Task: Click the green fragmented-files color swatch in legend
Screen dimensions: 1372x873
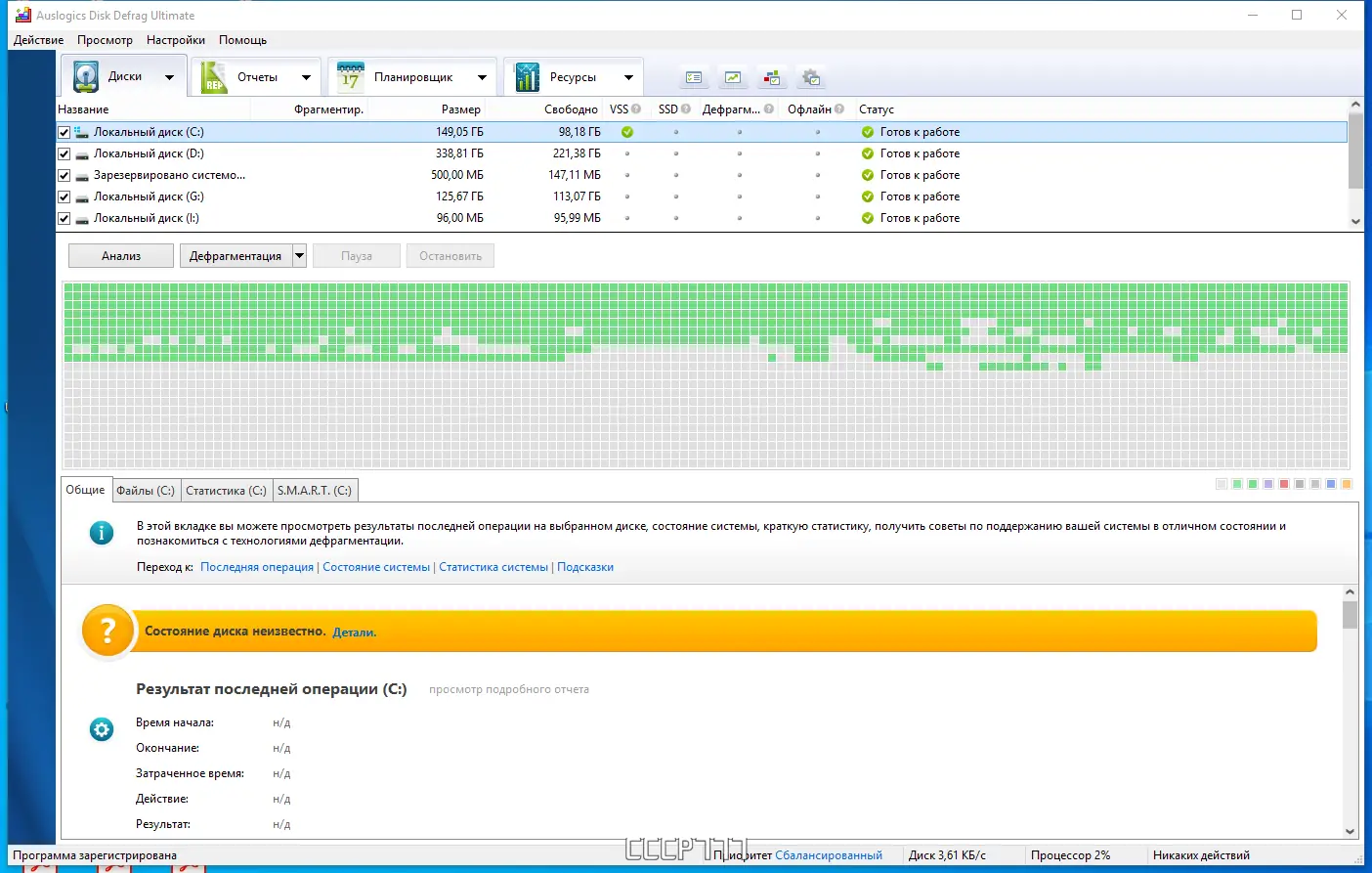Action: (1236, 483)
